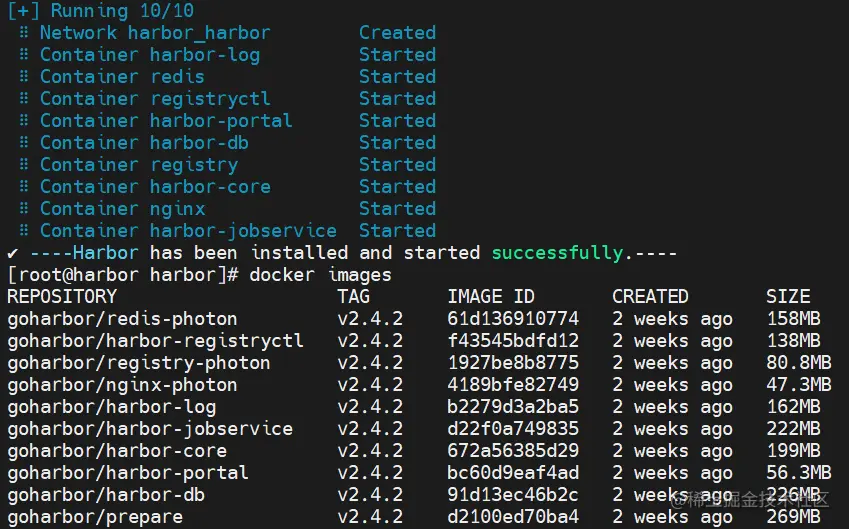Screen dimensions: 849x529
Task: Click image ID 672a56385d29
Action: [513, 451]
